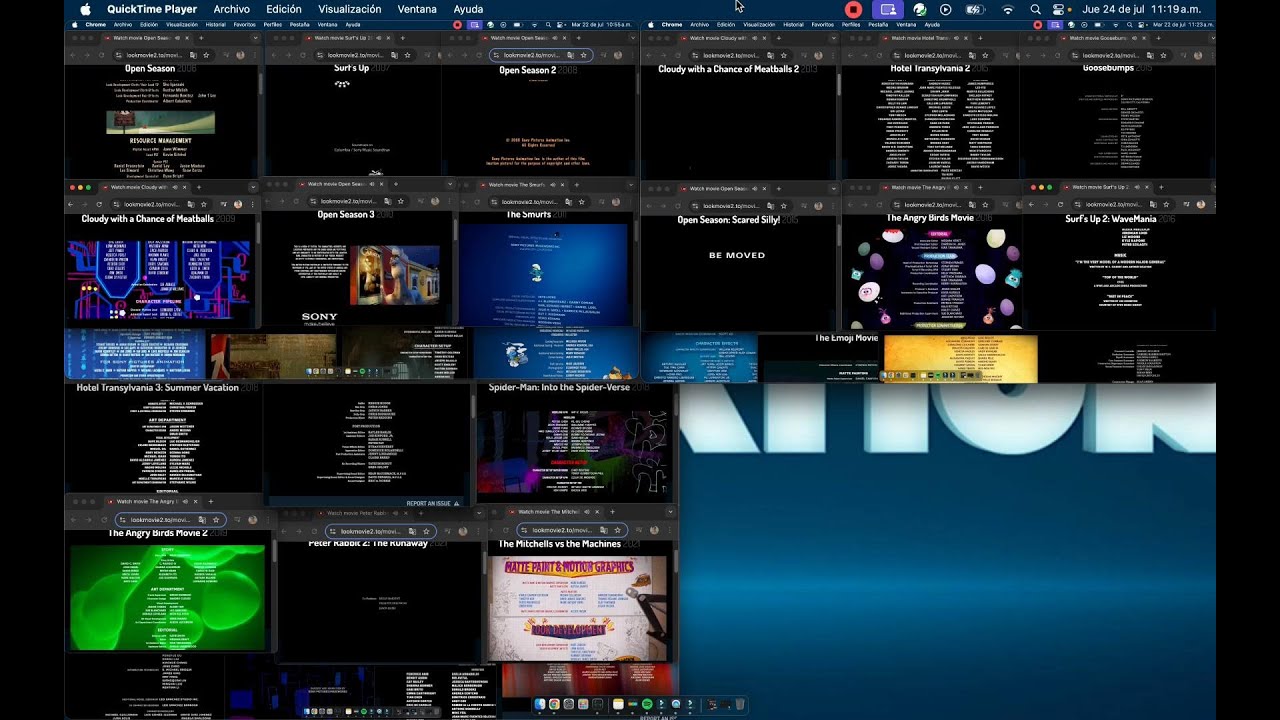Viewport: 1280px width, 720px height.
Task: Open the QuickTime Player application menu
Action: [x=152, y=9]
